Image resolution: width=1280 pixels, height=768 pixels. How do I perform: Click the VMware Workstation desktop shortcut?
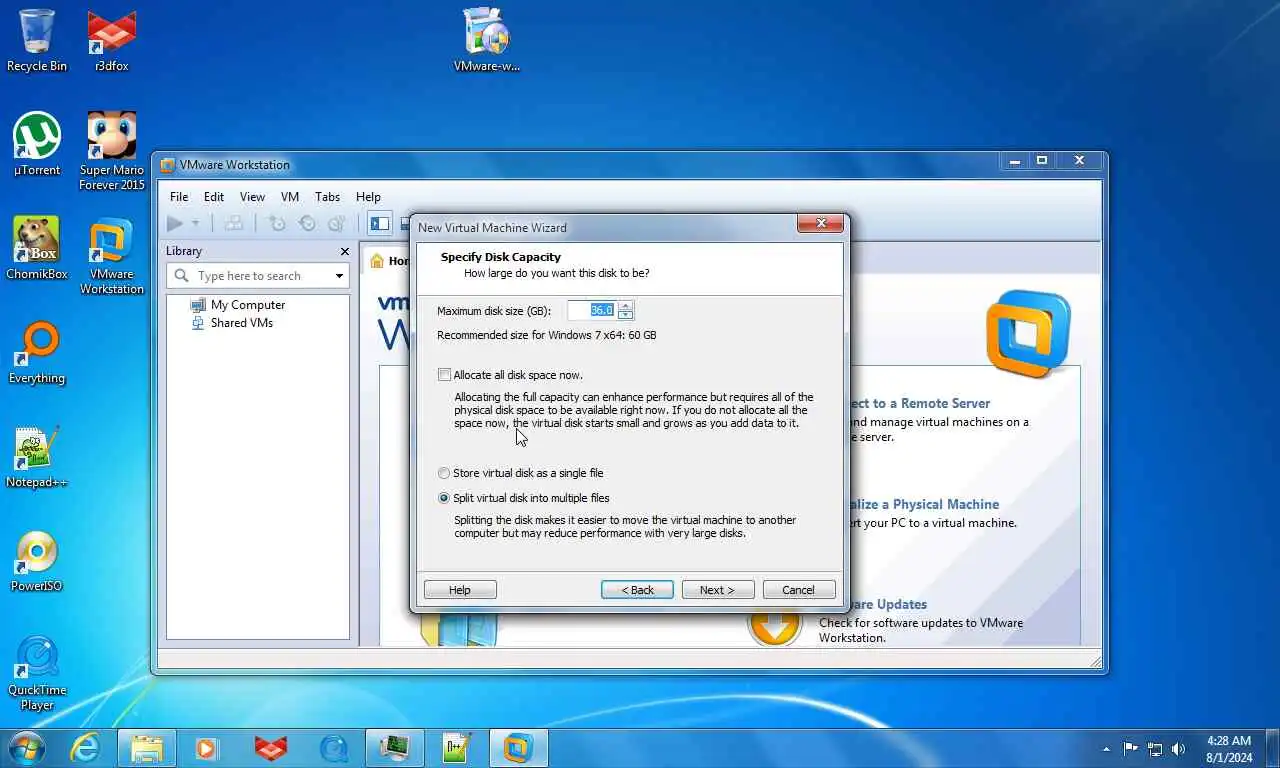click(x=111, y=255)
